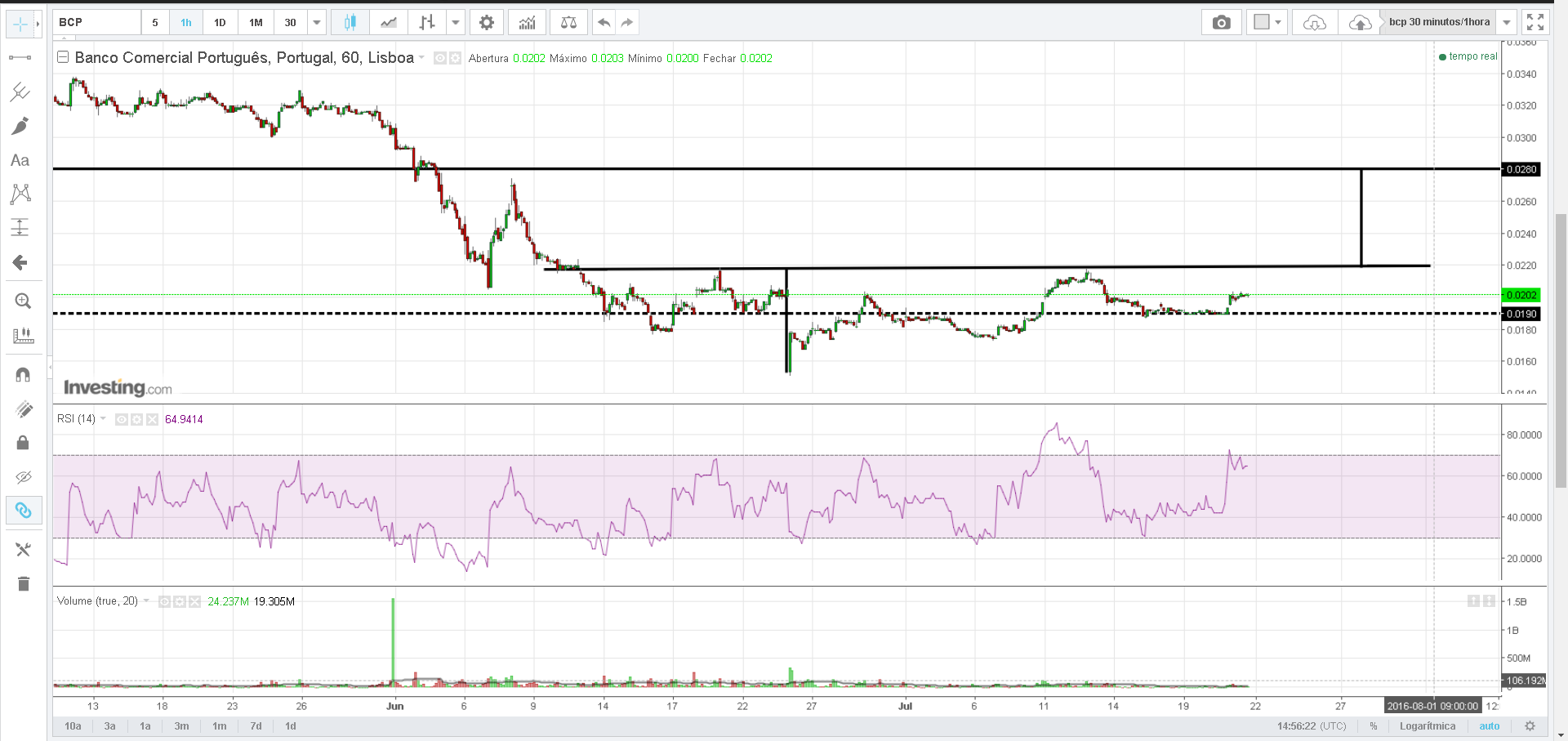Screen dimensions: 1568x741
Task: Select the text annotation tool
Action: tap(20, 160)
